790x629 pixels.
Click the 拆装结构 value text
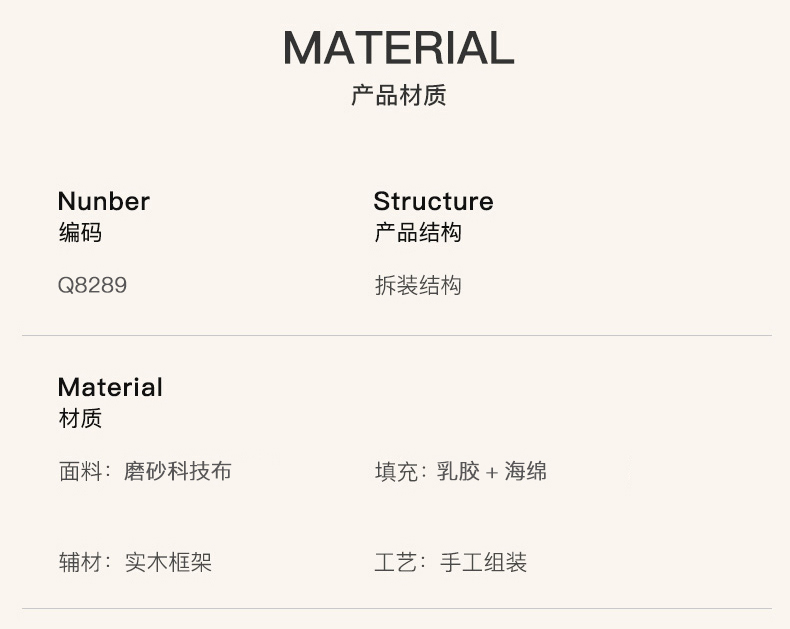pyautogui.click(x=418, y=286)
